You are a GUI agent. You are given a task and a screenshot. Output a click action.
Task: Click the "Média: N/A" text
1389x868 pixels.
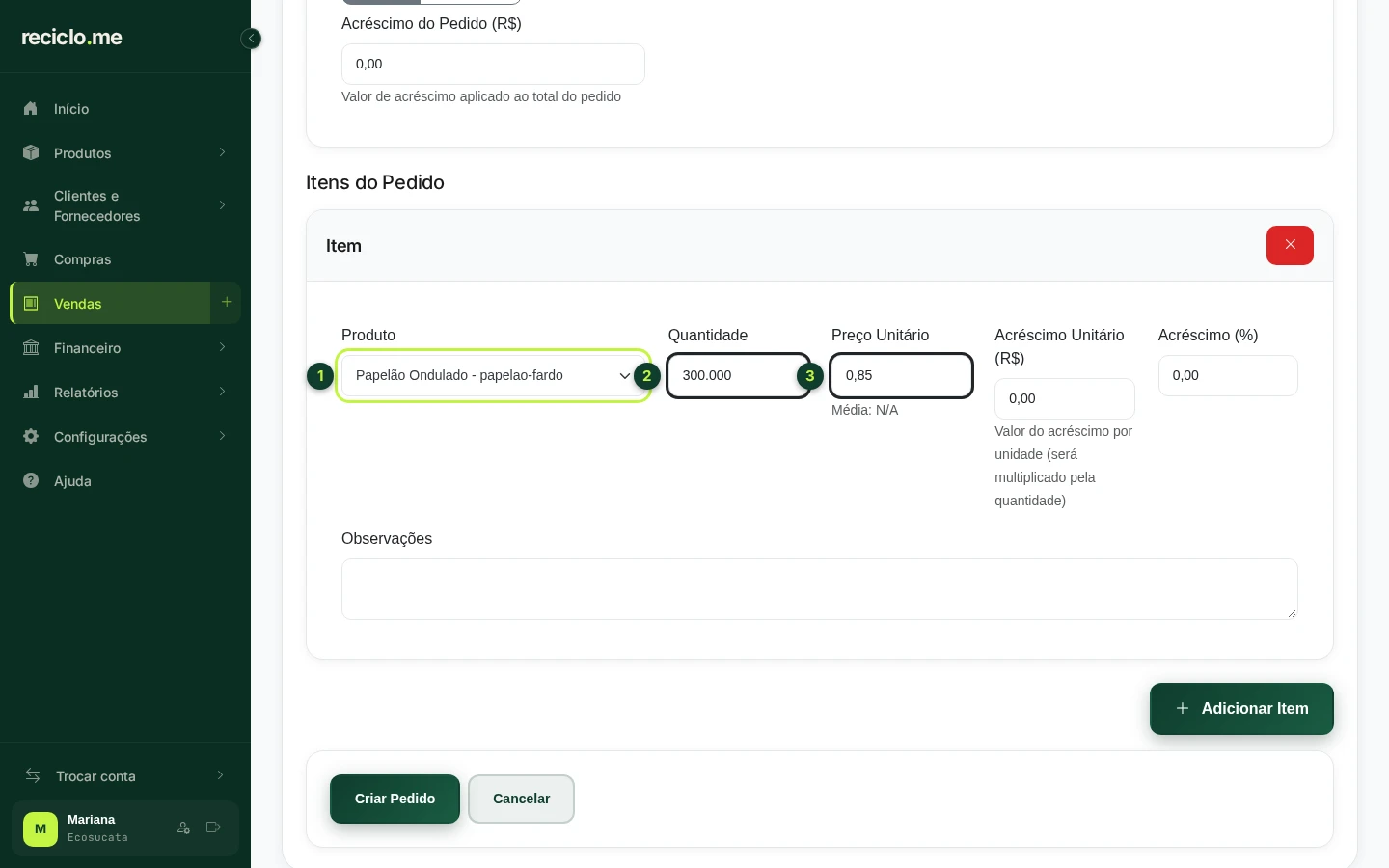[865, 410]
